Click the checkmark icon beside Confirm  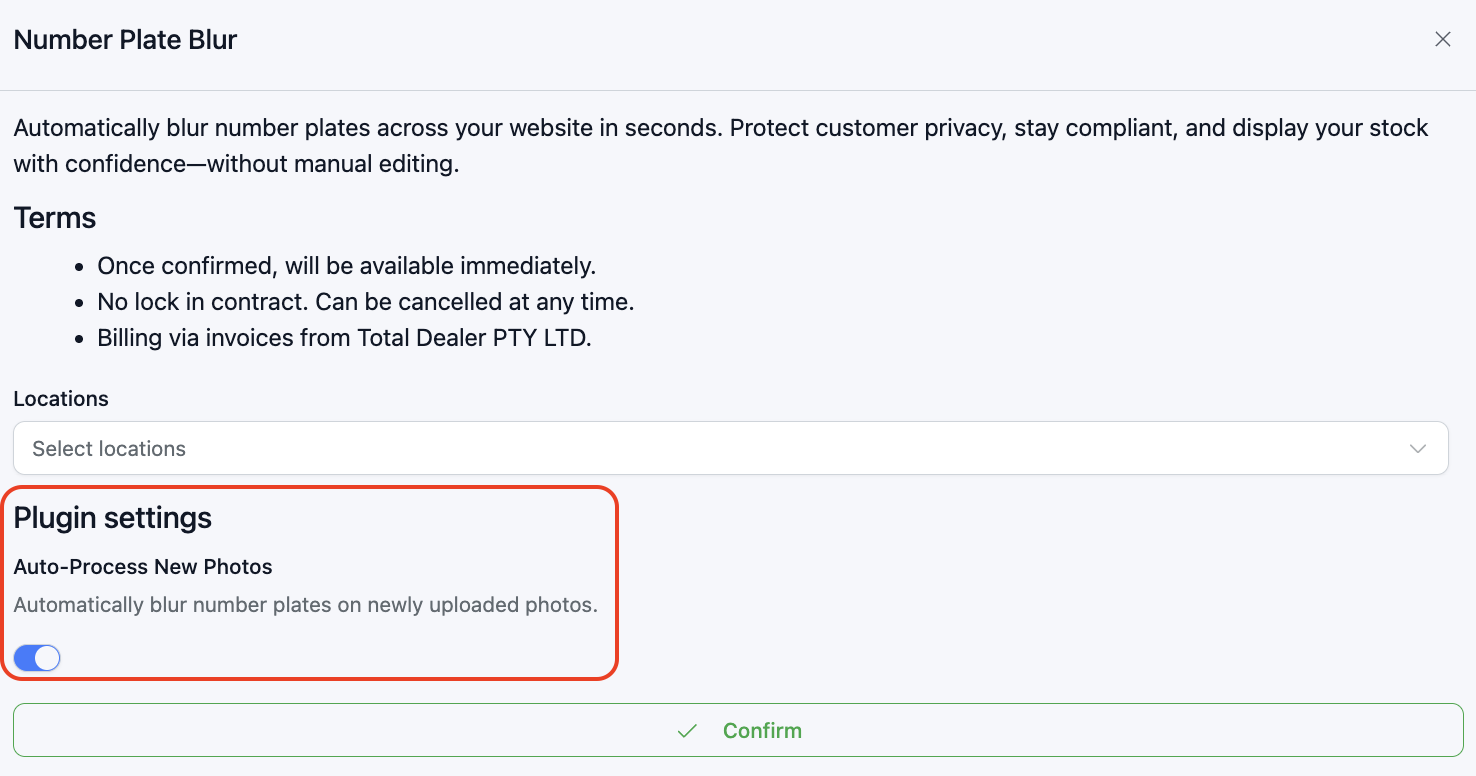[687, 731]
